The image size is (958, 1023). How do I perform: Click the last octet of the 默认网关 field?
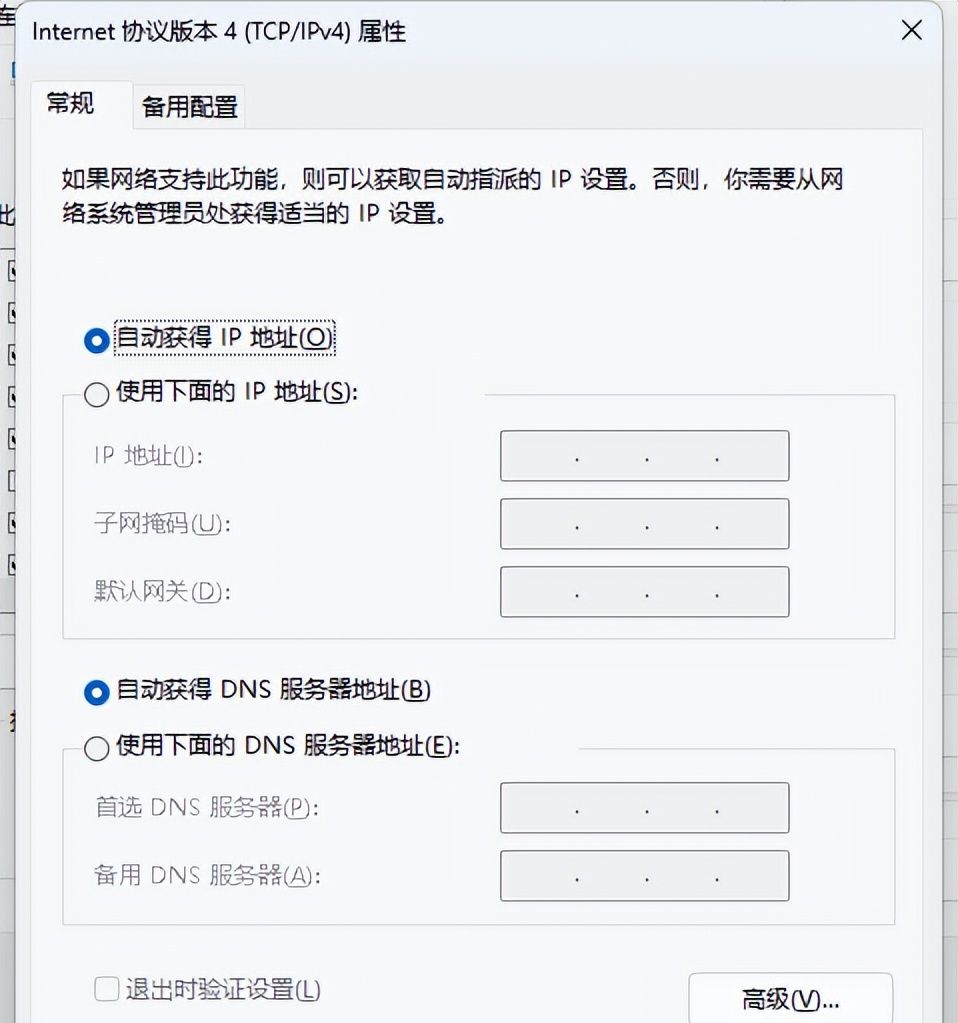pyautogui.click(x=752, y=592)
